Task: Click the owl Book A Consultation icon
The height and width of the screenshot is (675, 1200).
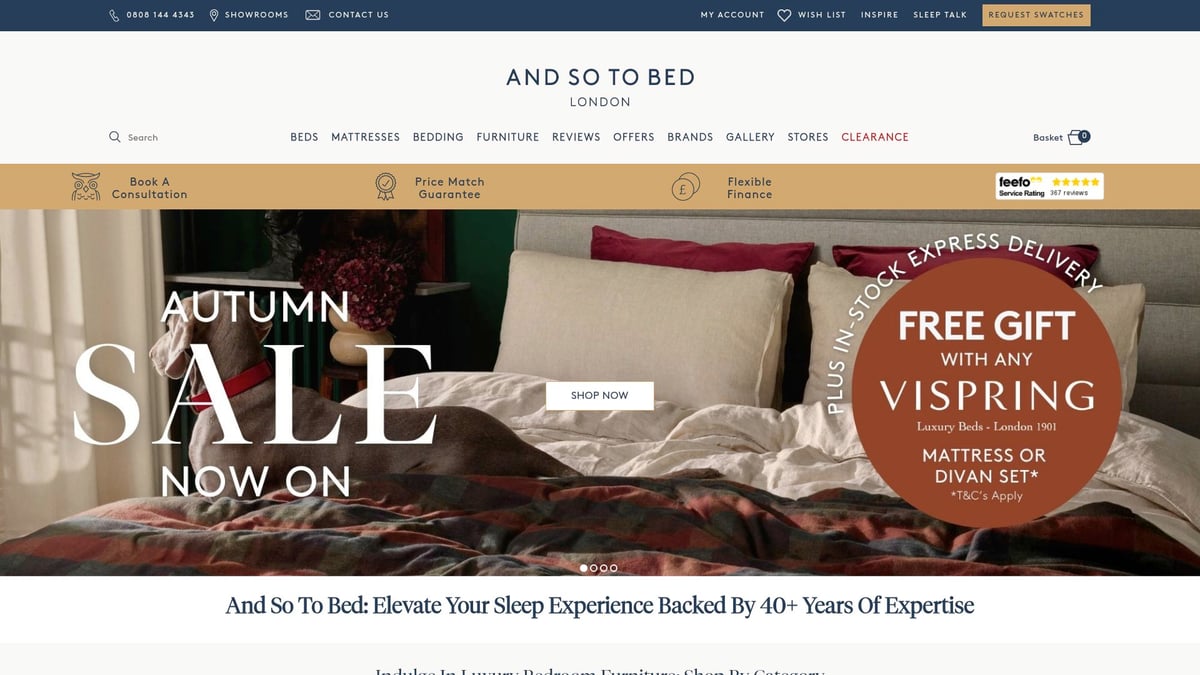Action: point(86,187)
